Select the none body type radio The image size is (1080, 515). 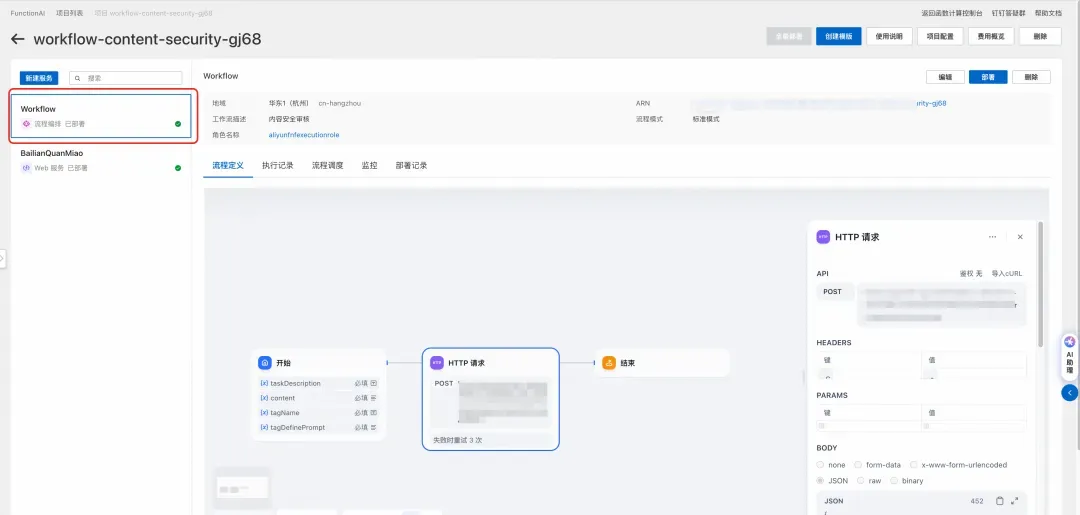pyautogui.click(x=820, y=465)
